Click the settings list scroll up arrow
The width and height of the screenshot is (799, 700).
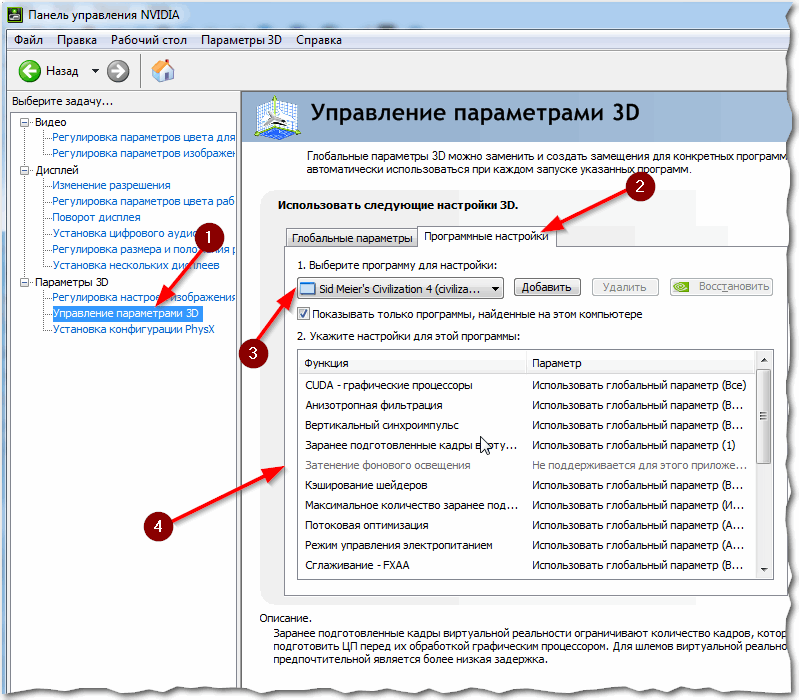coord(764,360)
